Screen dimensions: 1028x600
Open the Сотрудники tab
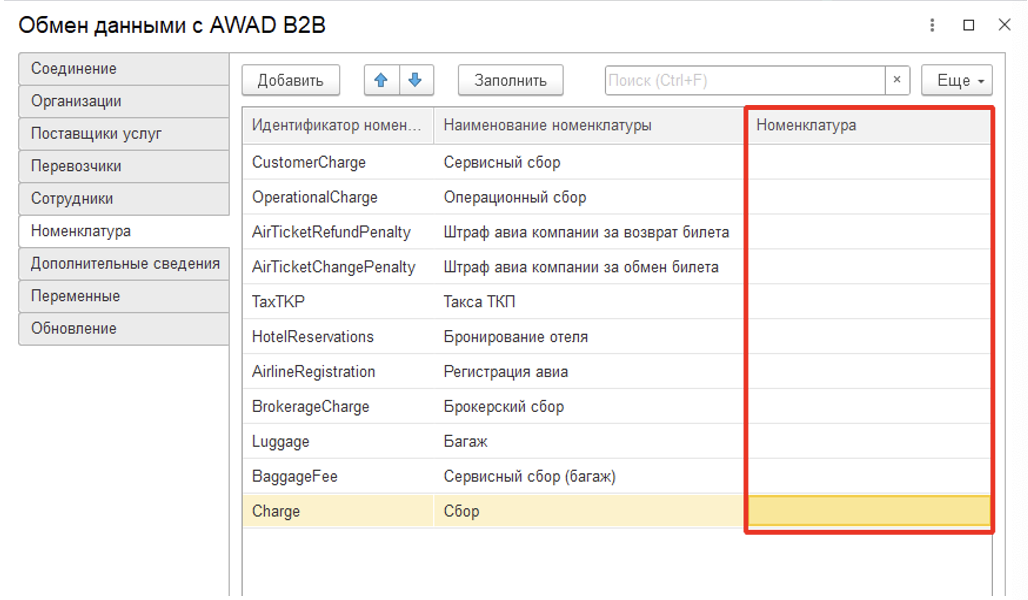[123, 199]
